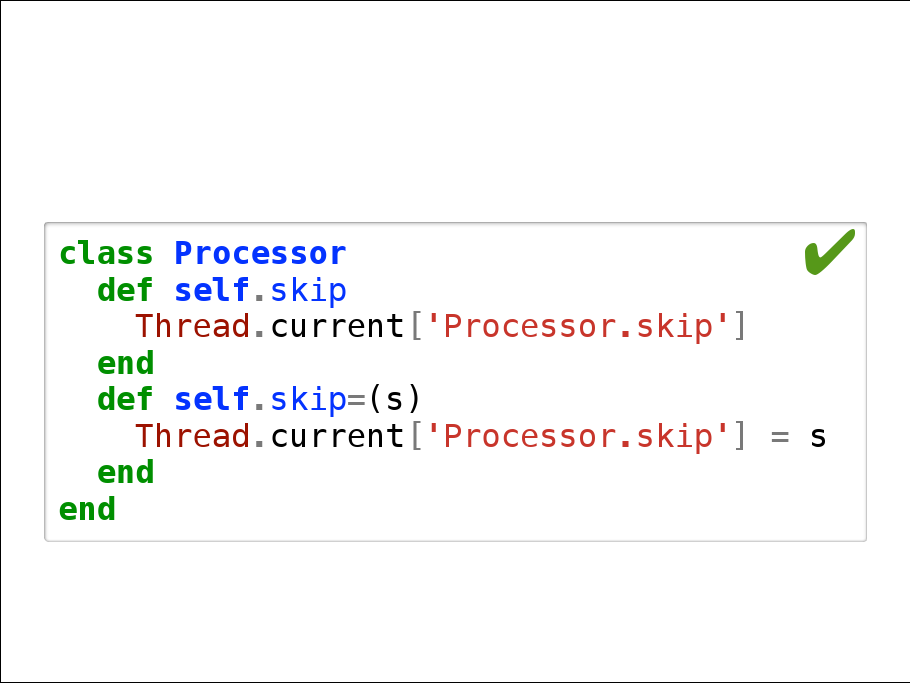Click the first indented 'end' keyword

[125, 363]
